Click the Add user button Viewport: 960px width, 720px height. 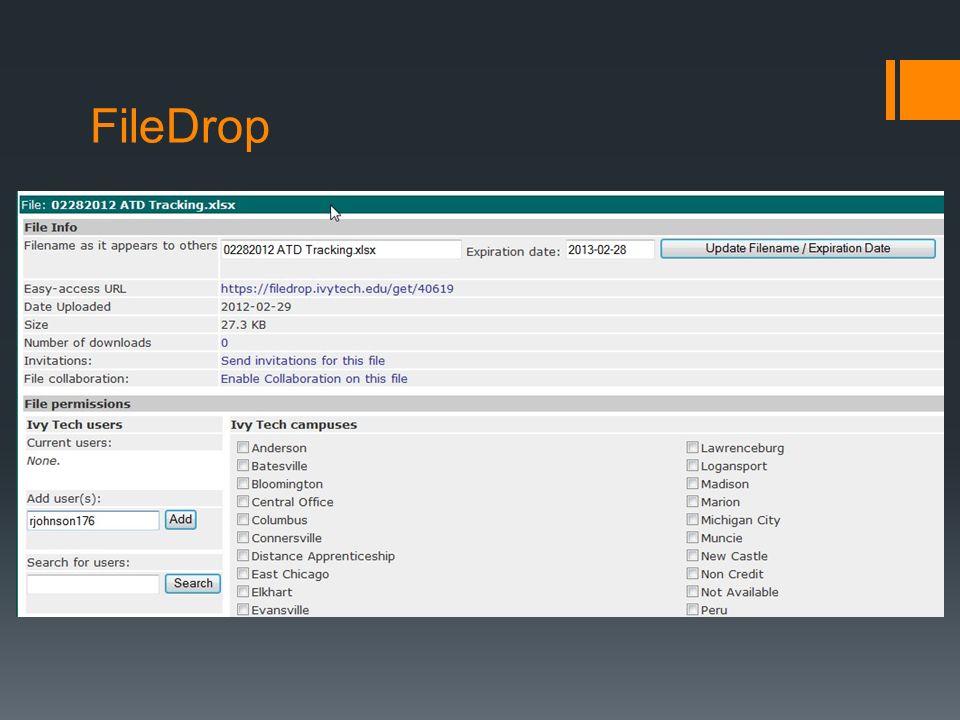point(181,520)
